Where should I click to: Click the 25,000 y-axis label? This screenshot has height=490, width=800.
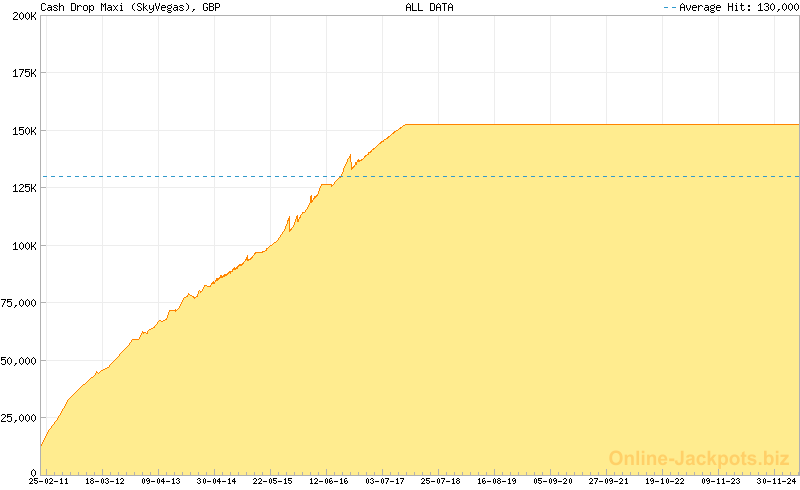point(19,418)
